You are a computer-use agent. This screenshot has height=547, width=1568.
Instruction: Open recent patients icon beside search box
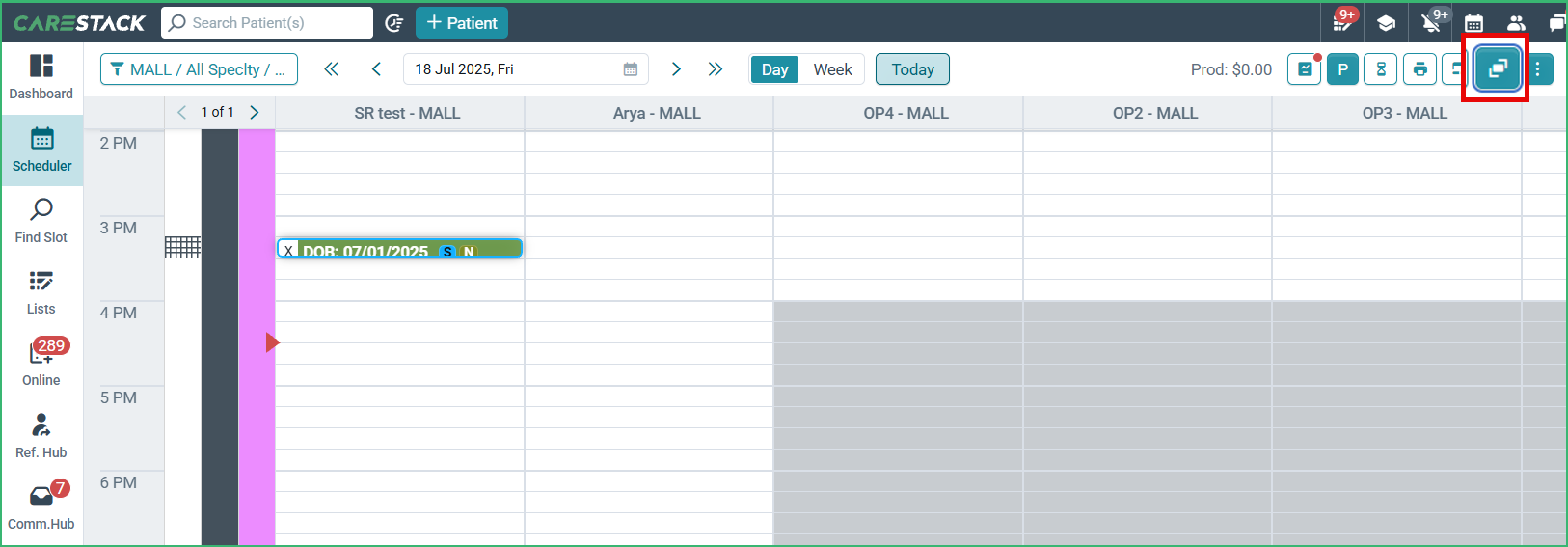[x=393, y=23]
